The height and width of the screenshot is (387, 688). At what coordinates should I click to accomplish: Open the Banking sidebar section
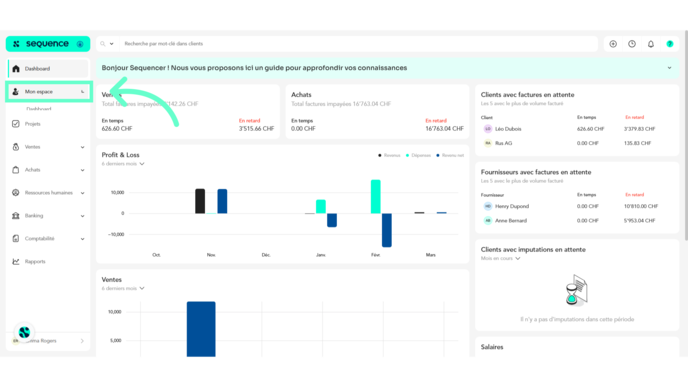[x=48, y=216]
